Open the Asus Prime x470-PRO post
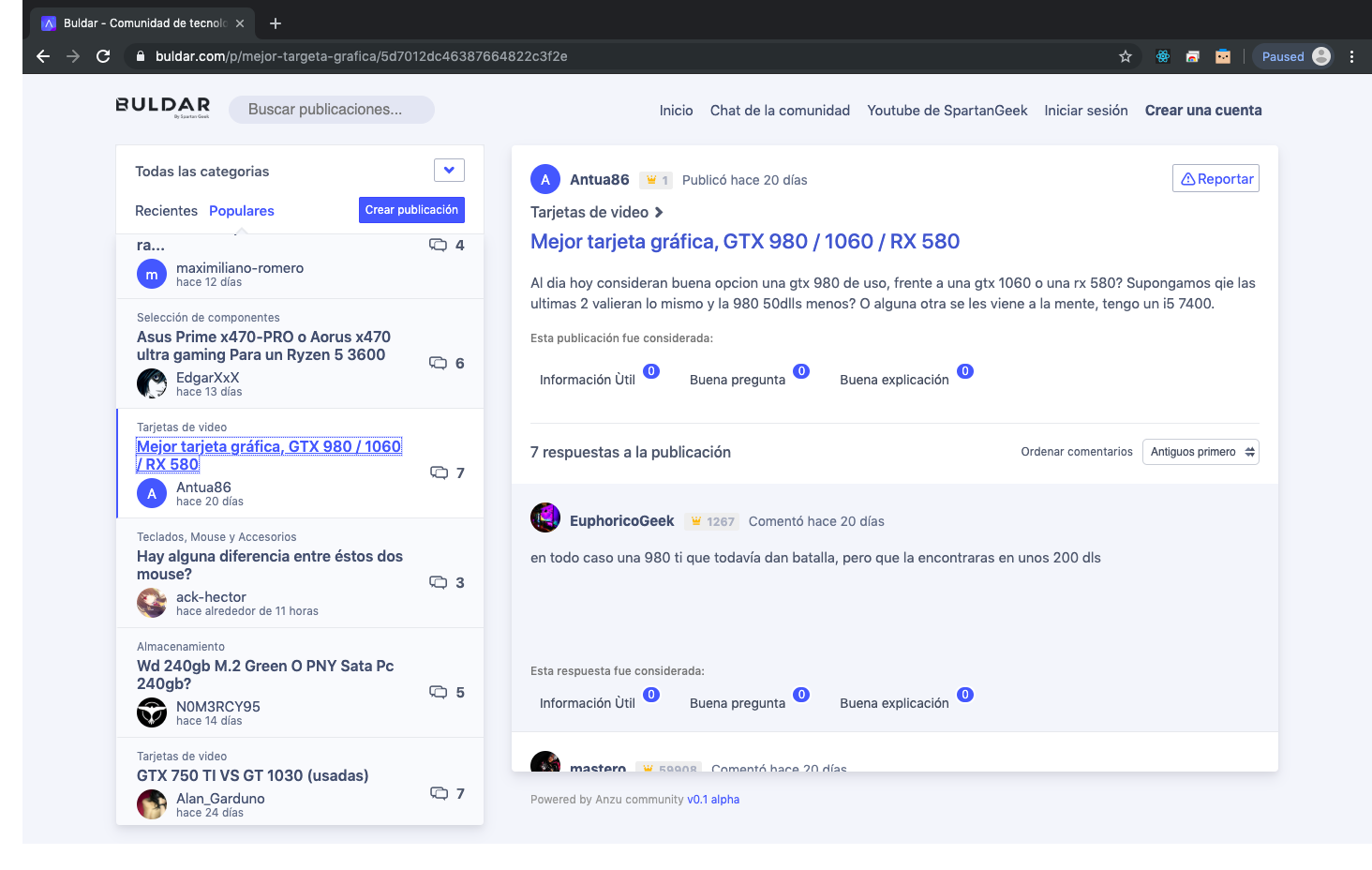Screen dimensions: 1372x870 (x=263, y=346)
